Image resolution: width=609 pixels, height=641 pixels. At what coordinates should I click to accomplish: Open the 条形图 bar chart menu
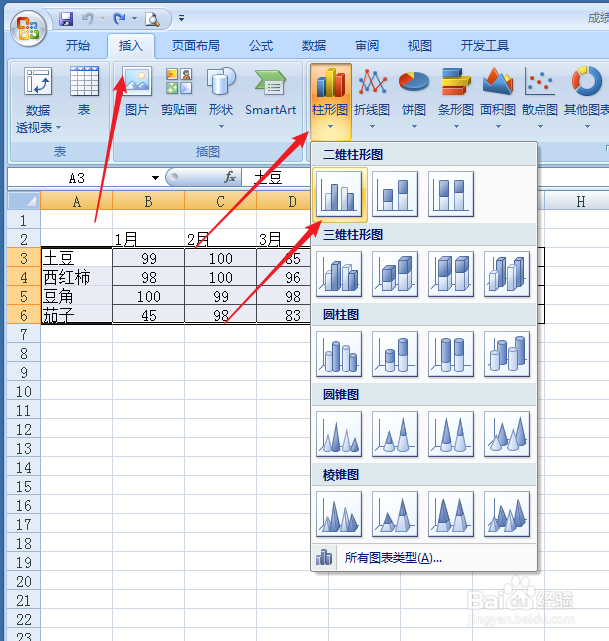(456, 99)
